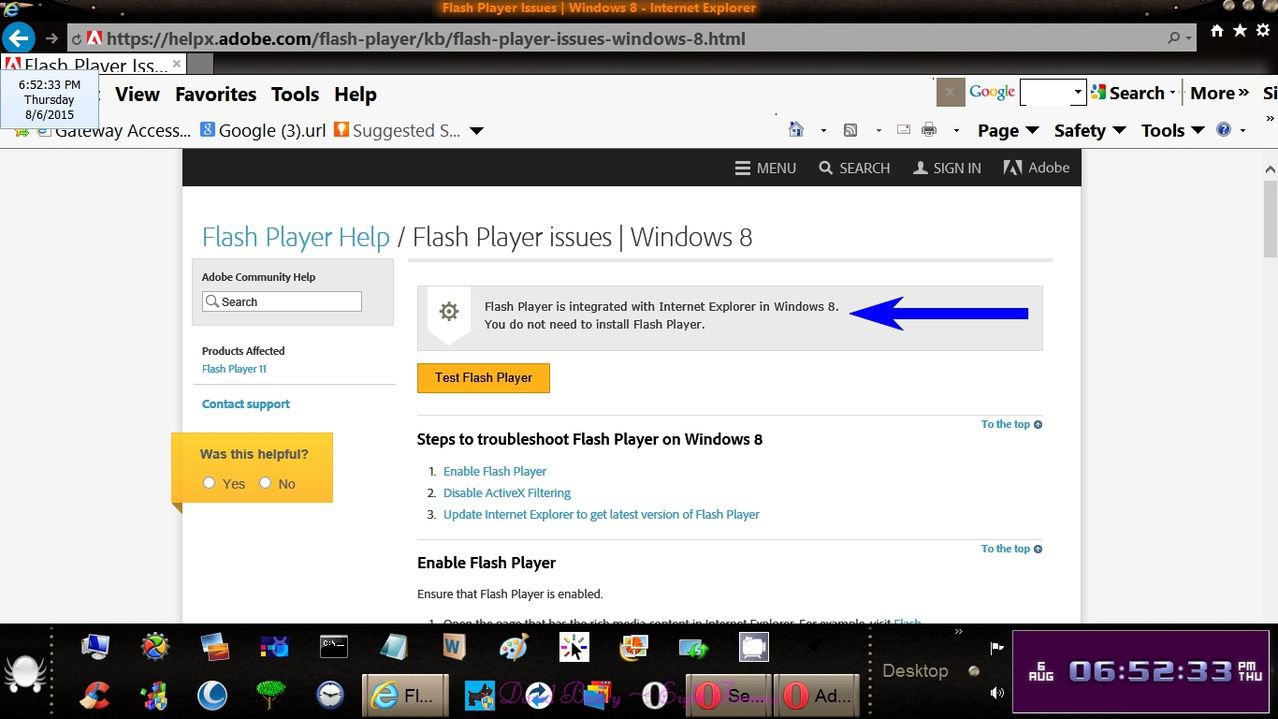Screen dimensions: 1278x719
Task: Open IE home via top-right house icon
Action: click(1217, 32)
